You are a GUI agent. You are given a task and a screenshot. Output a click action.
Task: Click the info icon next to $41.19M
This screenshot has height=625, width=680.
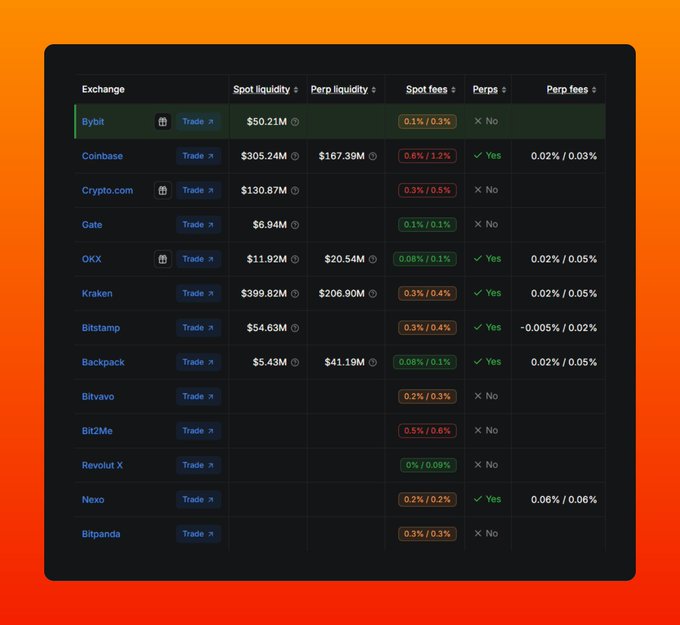(x=373, y=362)
